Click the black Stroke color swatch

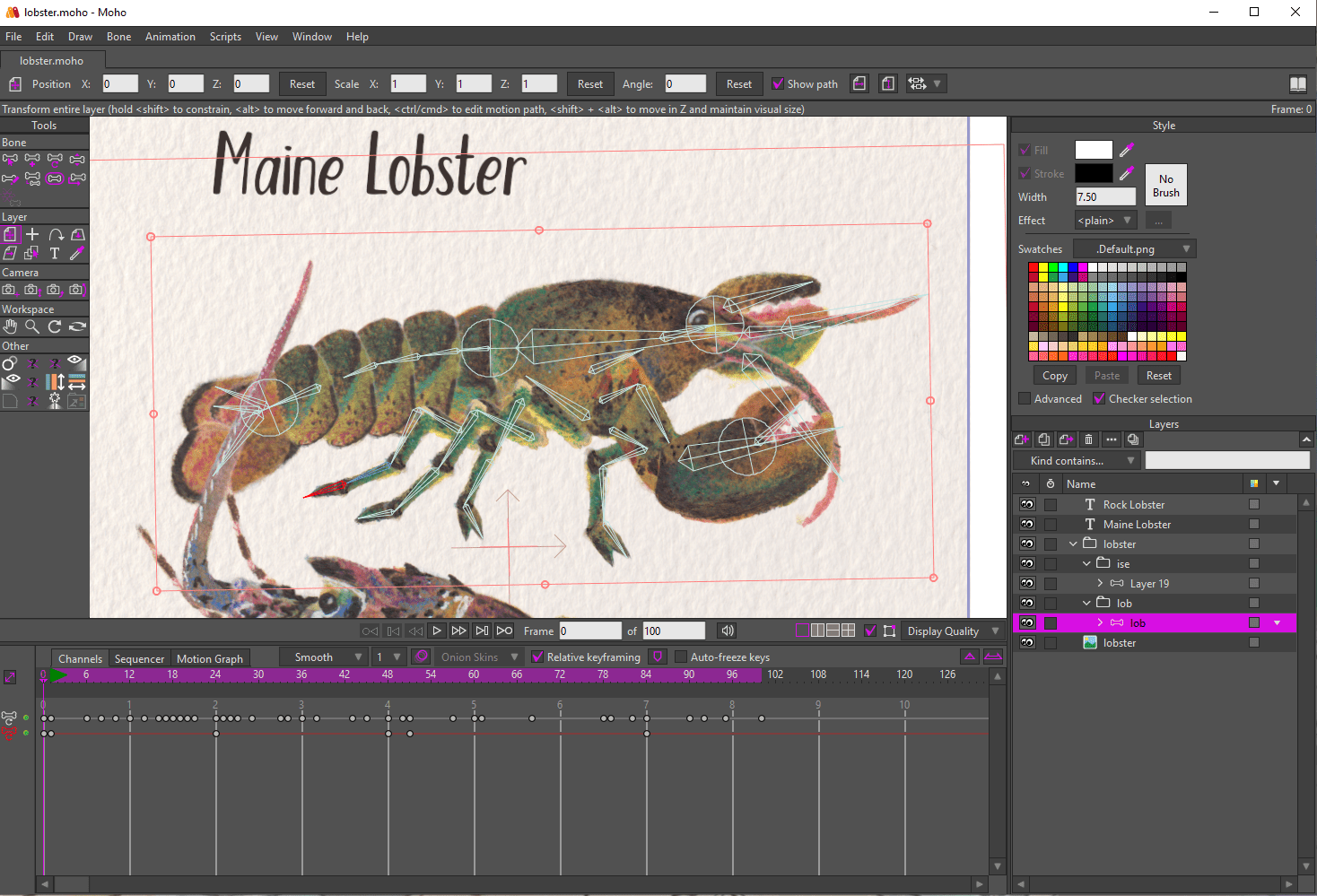pos(1094,173)
